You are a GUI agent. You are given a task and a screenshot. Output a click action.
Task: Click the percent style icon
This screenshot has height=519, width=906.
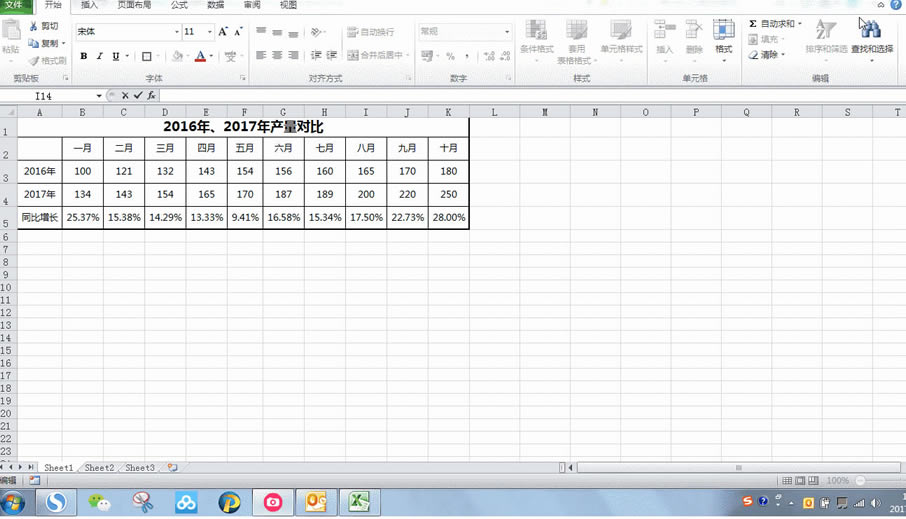point(451,56)
